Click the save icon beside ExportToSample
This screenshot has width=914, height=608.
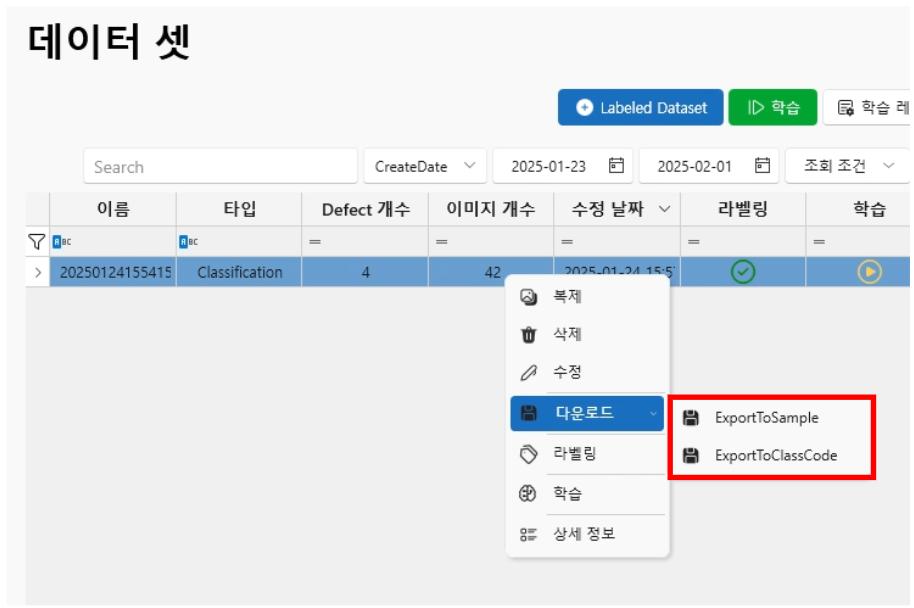pyautogui.click(x=690, y=418)
